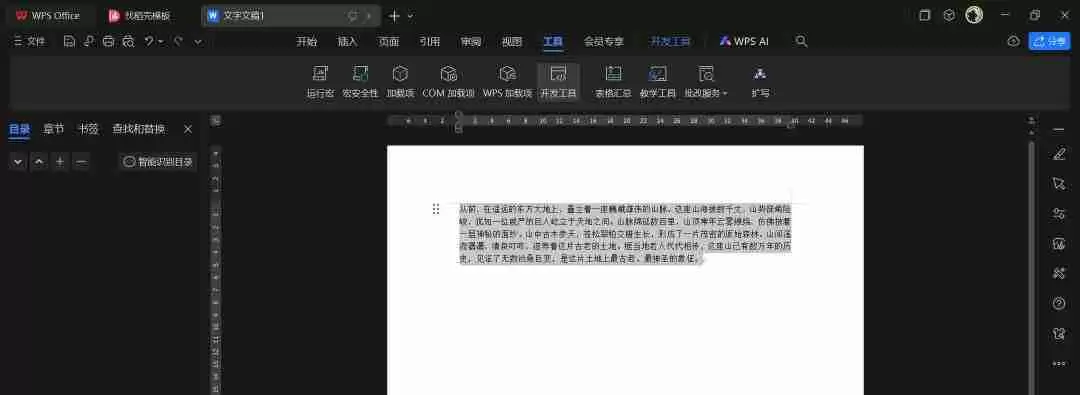Open 教学工具 teaching tools

(658, 82)
